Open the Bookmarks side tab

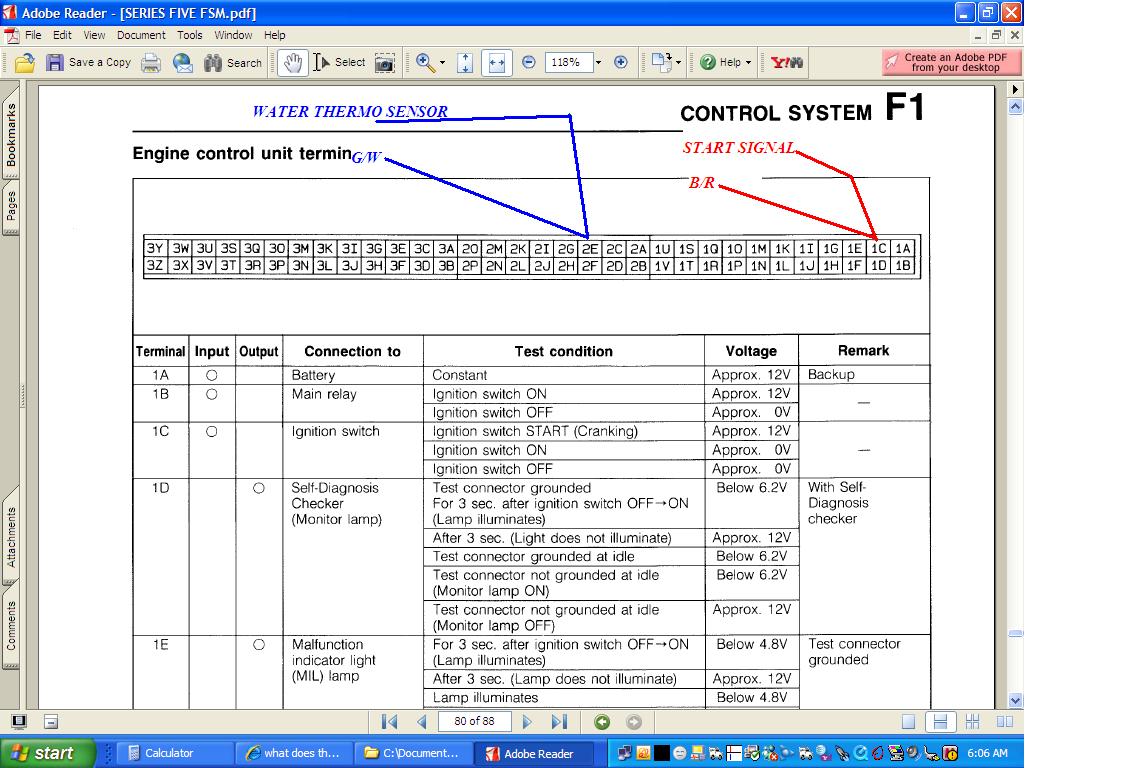pos(11,136)
